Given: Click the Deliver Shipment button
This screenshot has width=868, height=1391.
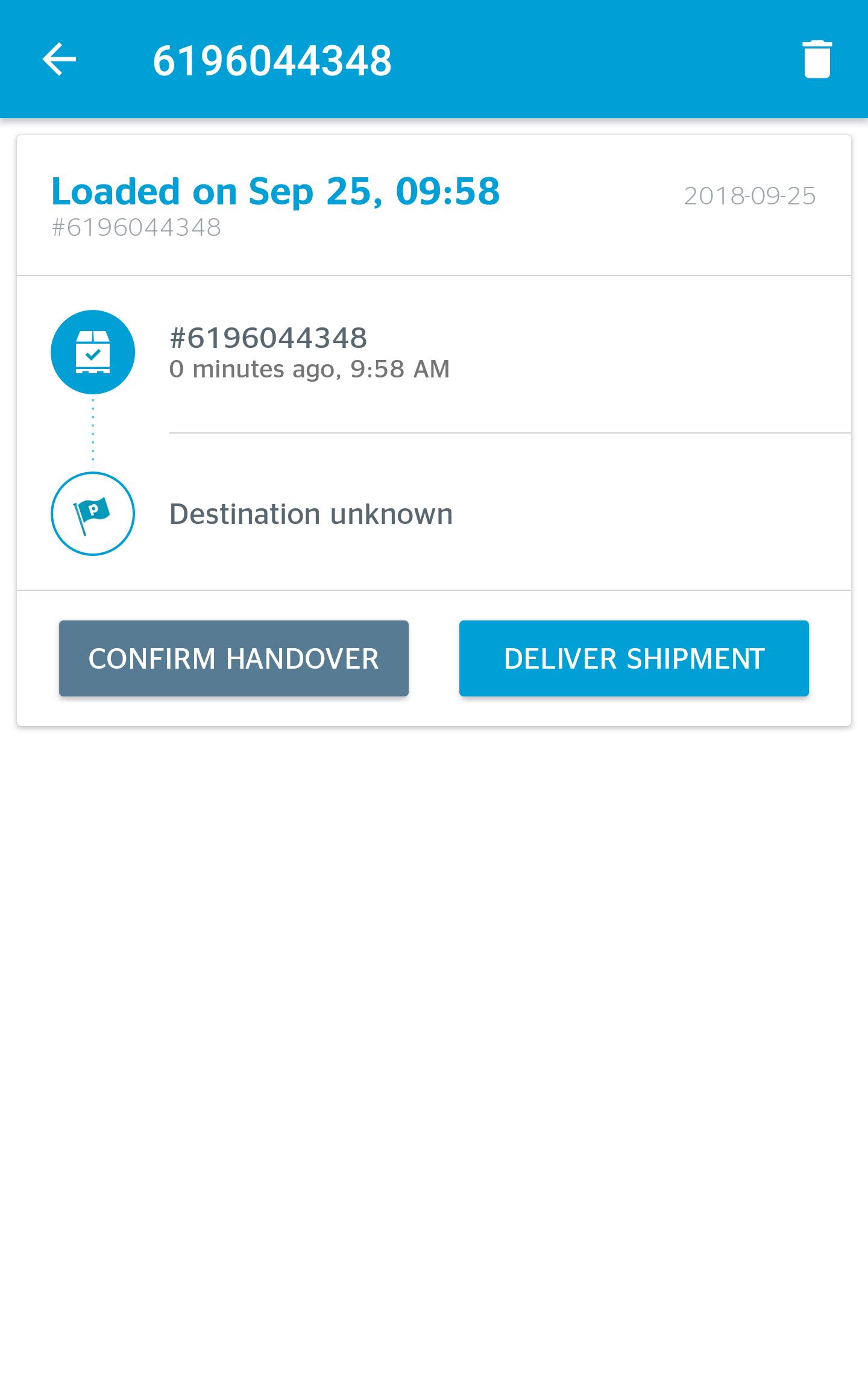Looking at the screenshot, I should 634,658.
